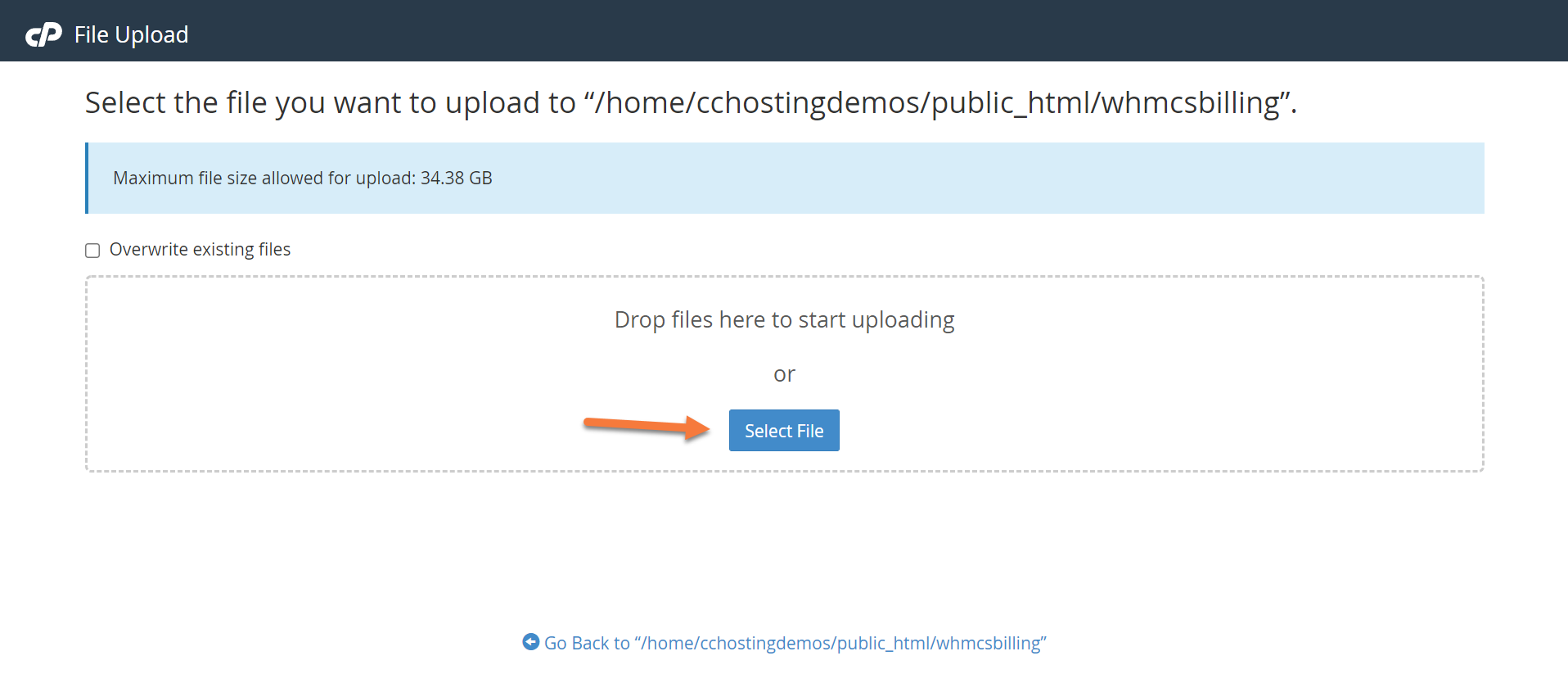Click the cPanel logo icon

coord(43,34)
